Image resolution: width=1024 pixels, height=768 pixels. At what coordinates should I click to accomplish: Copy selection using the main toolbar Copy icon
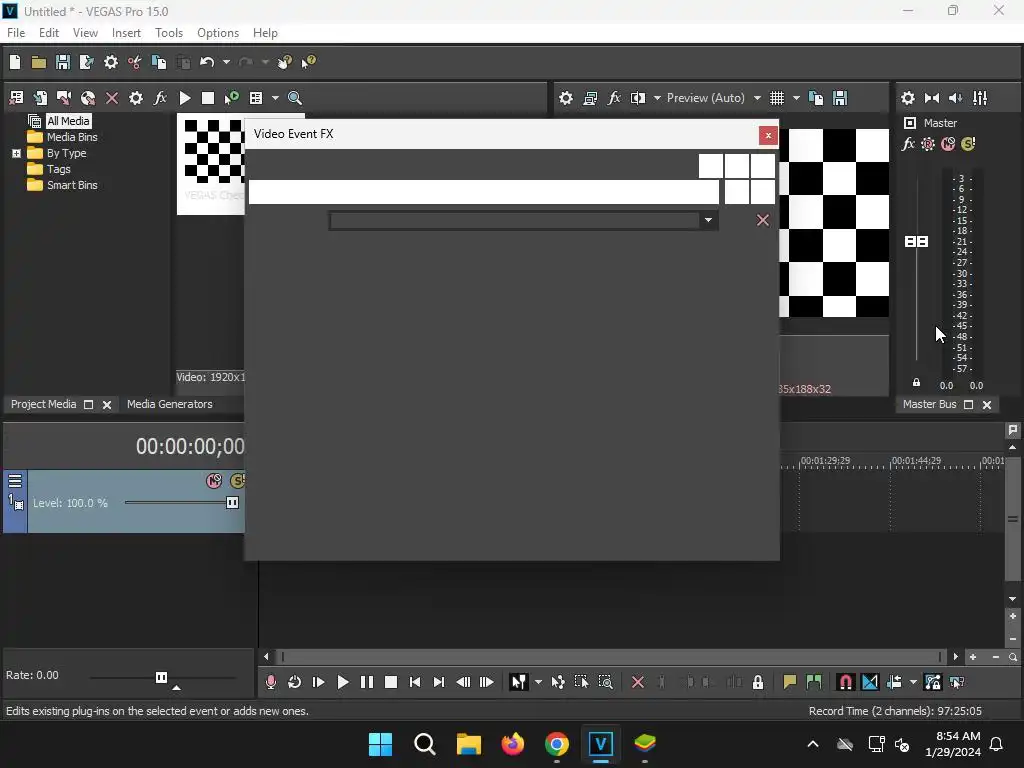tap(159, 62)
